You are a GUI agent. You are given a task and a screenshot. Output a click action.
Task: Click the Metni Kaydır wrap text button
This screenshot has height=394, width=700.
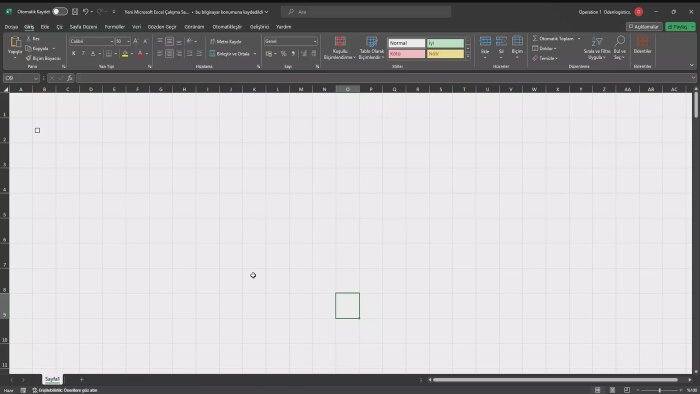click(225, 41)
